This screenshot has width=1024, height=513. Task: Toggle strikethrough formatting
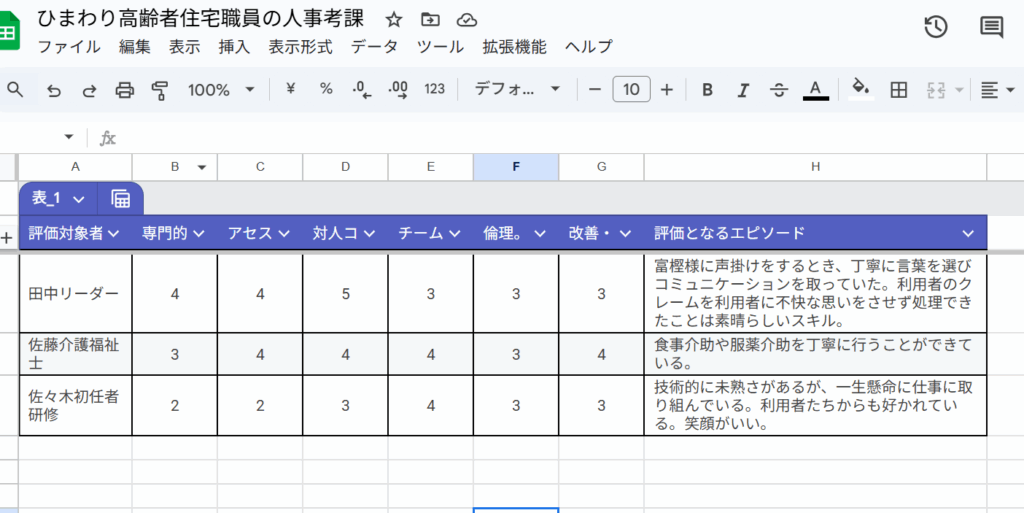click(779, 90)
